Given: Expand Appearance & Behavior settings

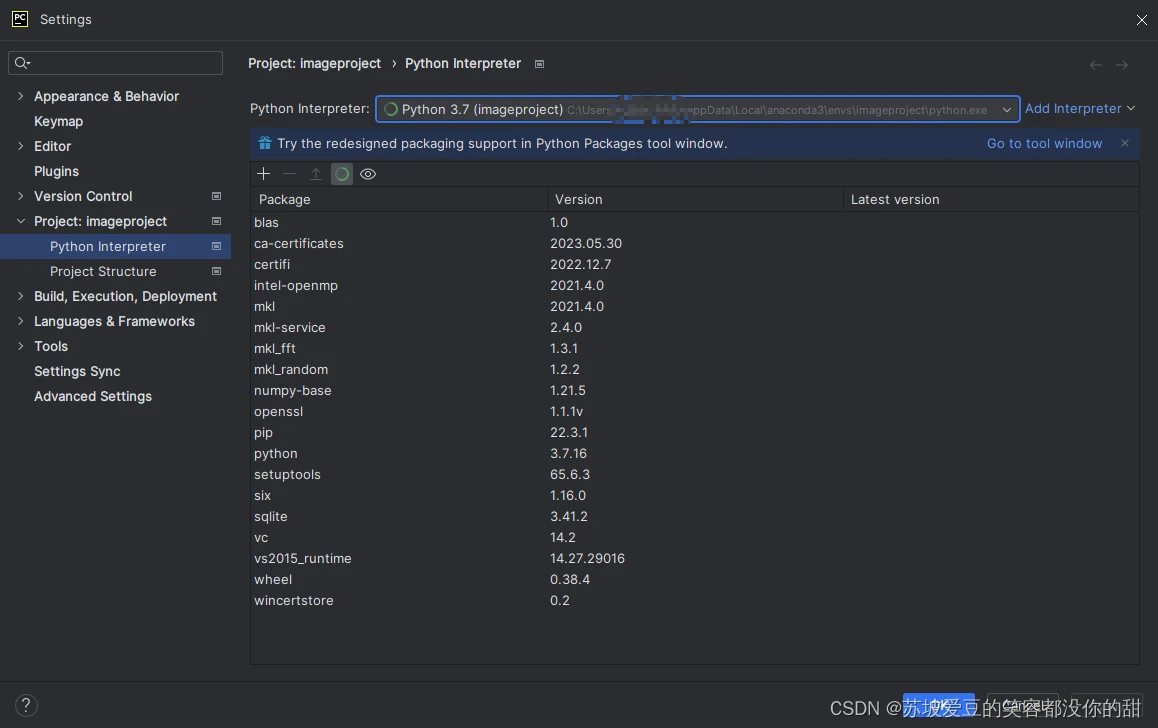Looking at the screenshot, I should [21, 96].
